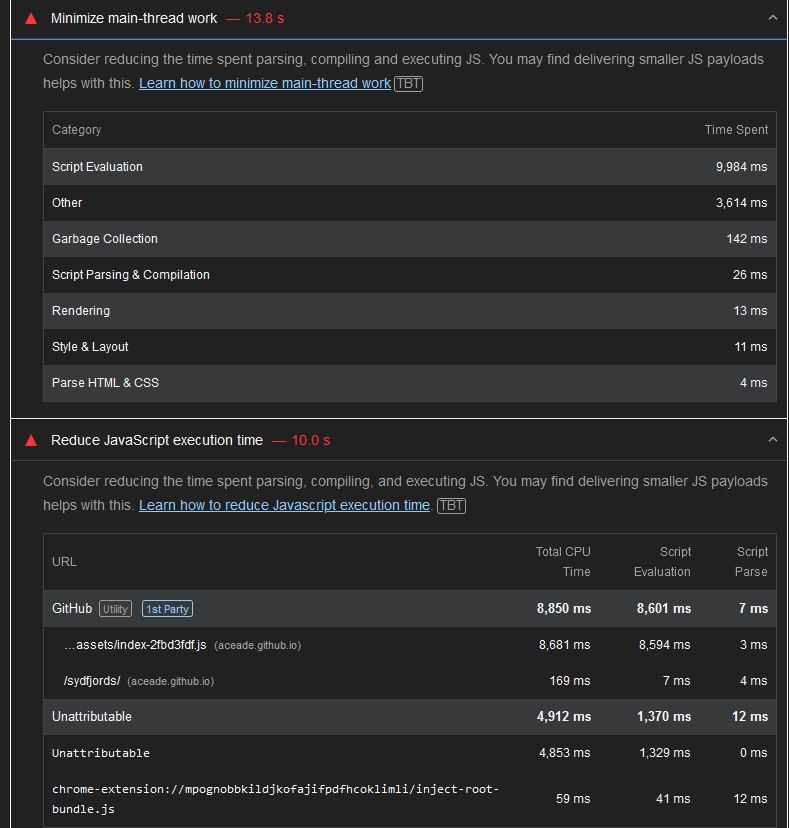The width and height of the screenshot is (789, 828).
Task: Open the assets/index-2fbd3fdf.js script URL
Action: (x=135, y=645)
